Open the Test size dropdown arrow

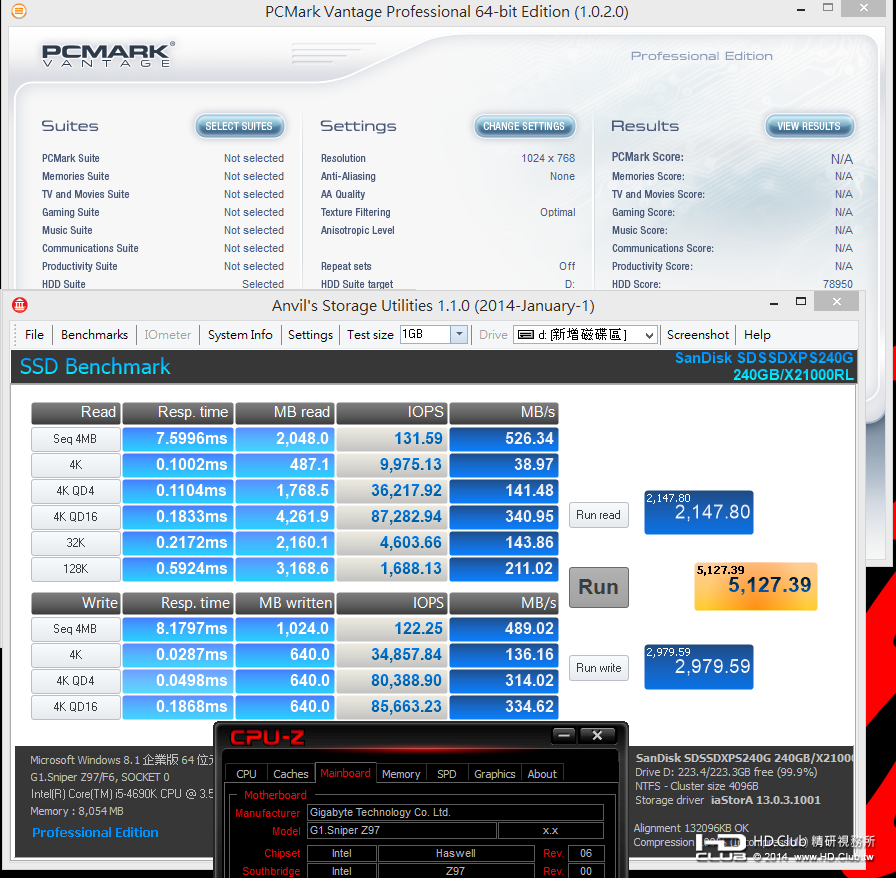coord(459,334)
